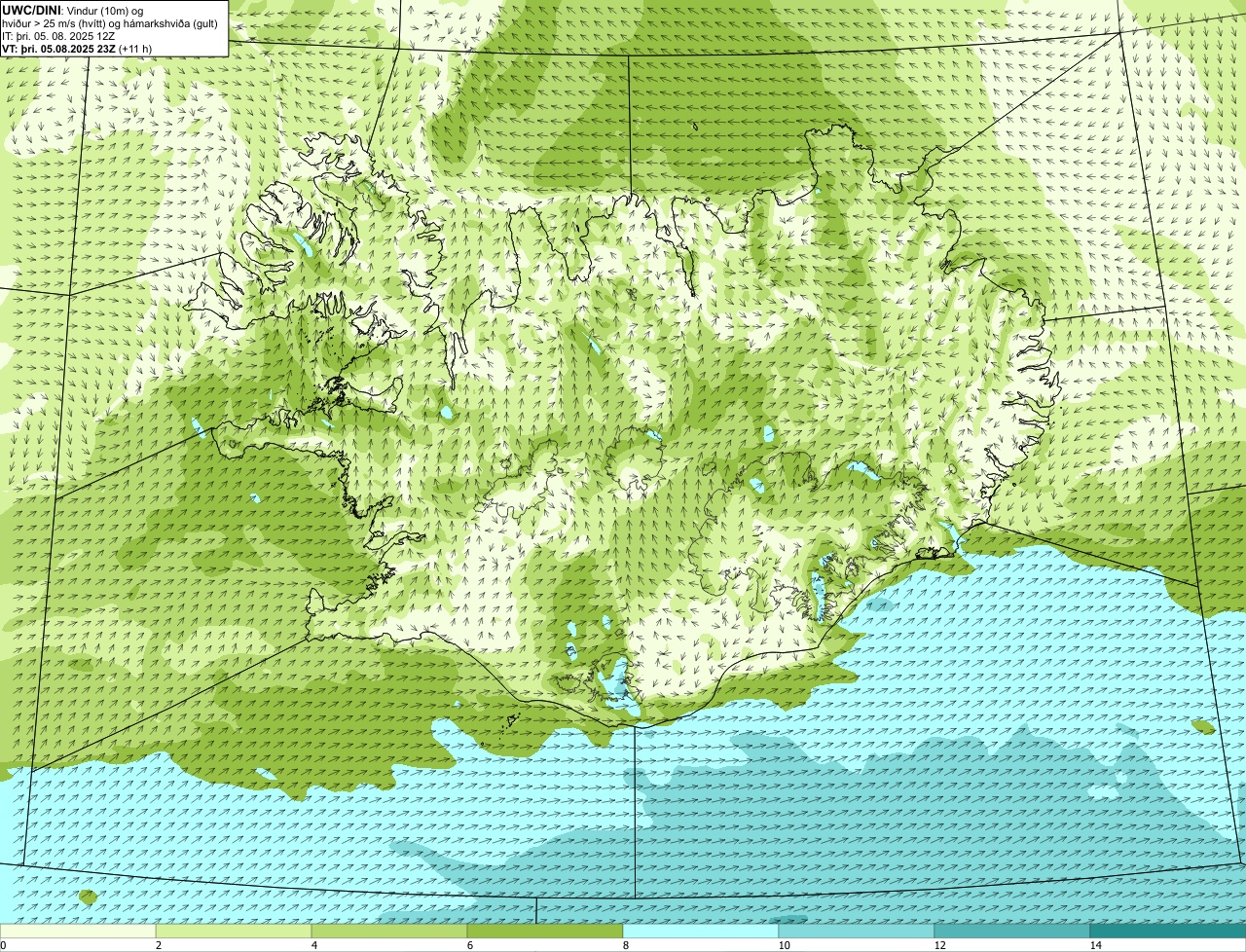Click the 10–12 m/s turquoise legend swatch

click(857, 931)
